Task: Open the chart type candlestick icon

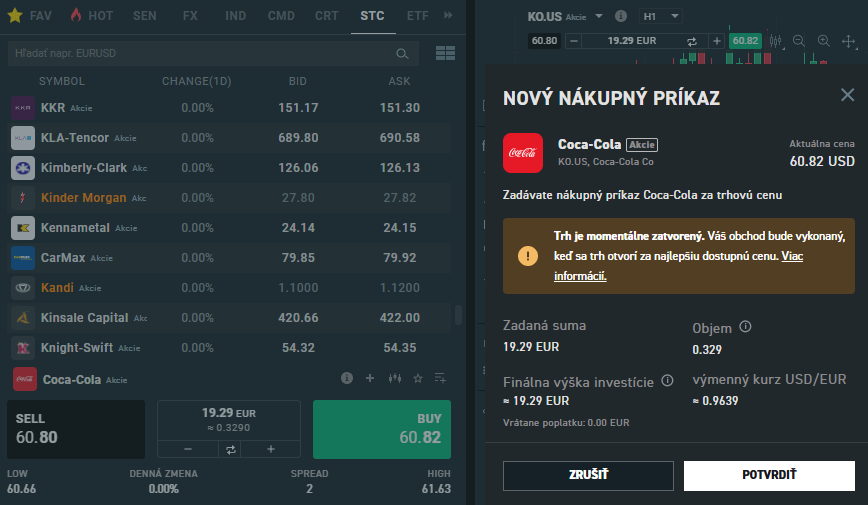Action: tap(774, 41)
